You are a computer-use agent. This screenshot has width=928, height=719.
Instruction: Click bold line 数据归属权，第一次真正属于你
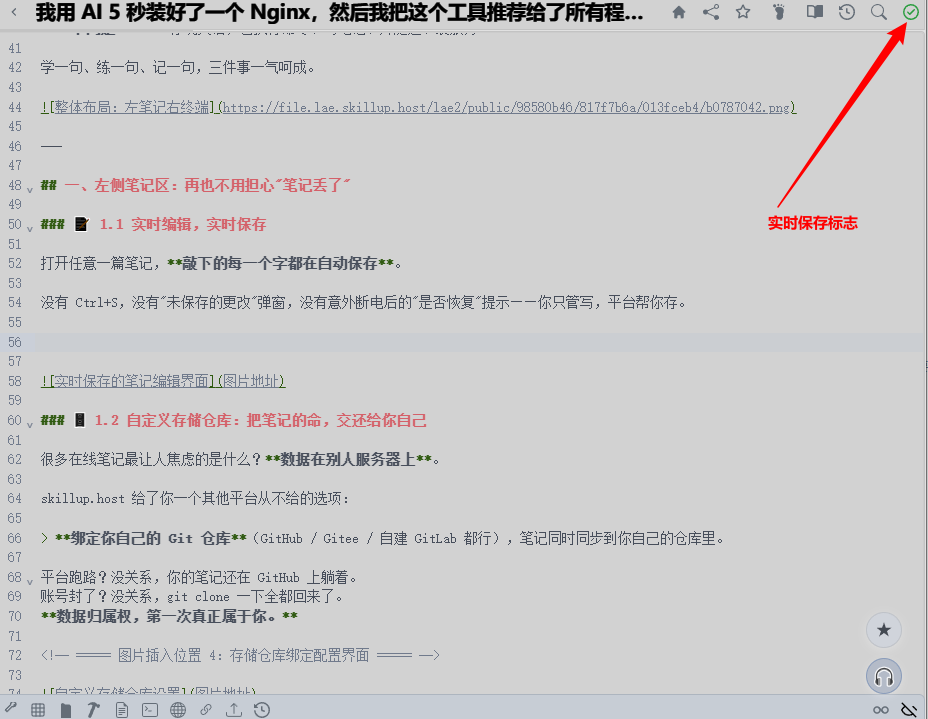(169, 616)
